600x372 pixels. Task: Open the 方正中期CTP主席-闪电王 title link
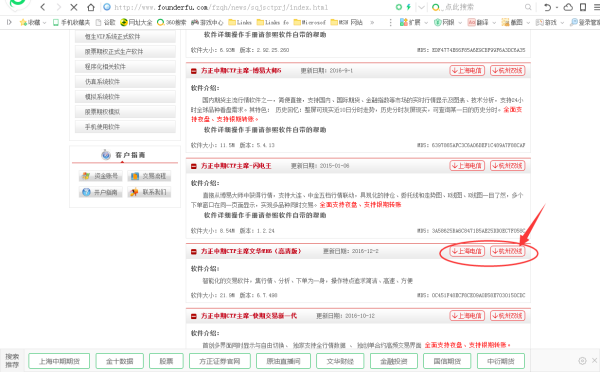pos(236,166)
